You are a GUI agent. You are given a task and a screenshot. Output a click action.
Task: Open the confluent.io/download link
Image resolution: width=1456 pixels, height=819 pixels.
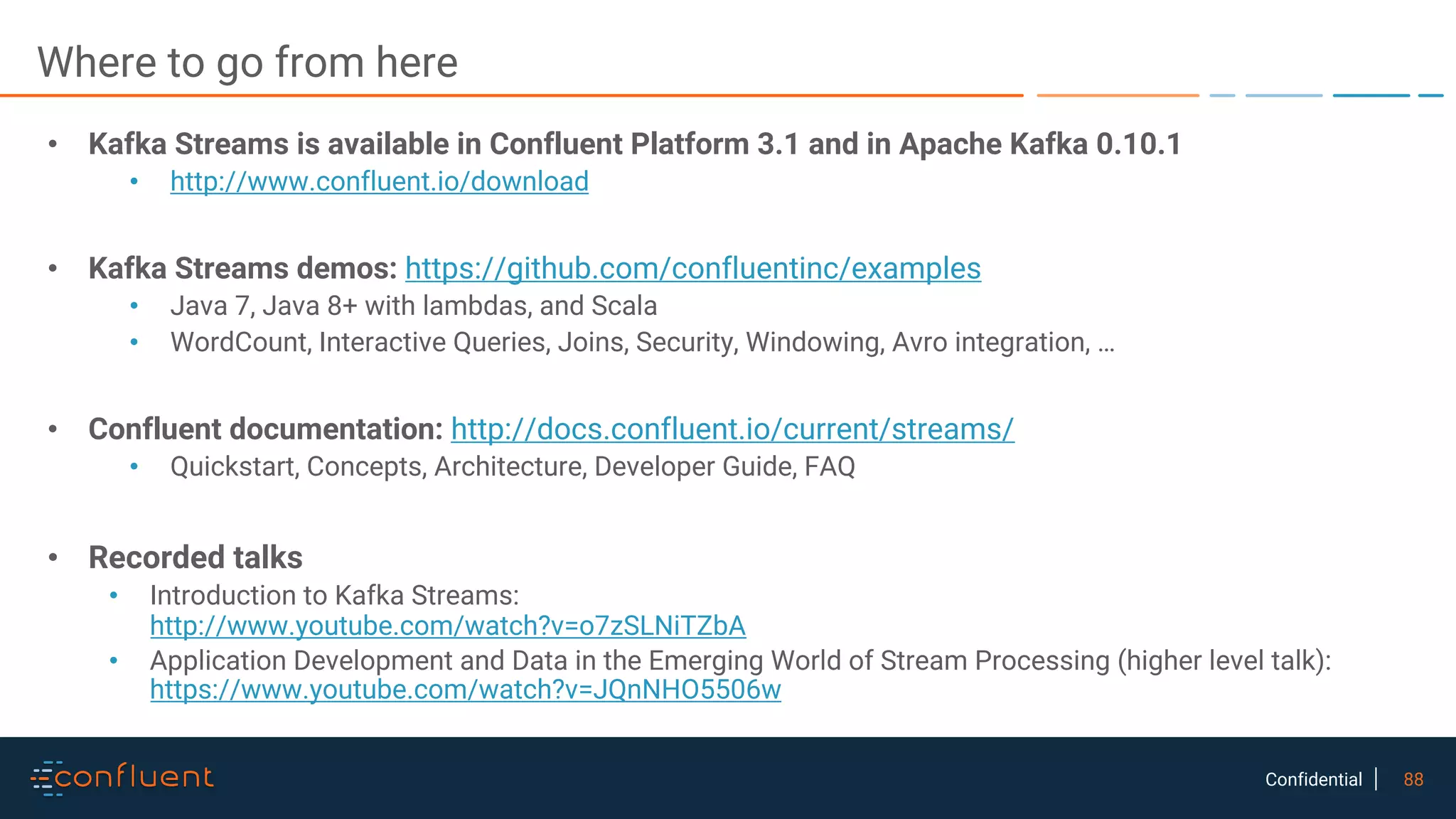pyautogui.click(x=379, y=182)
